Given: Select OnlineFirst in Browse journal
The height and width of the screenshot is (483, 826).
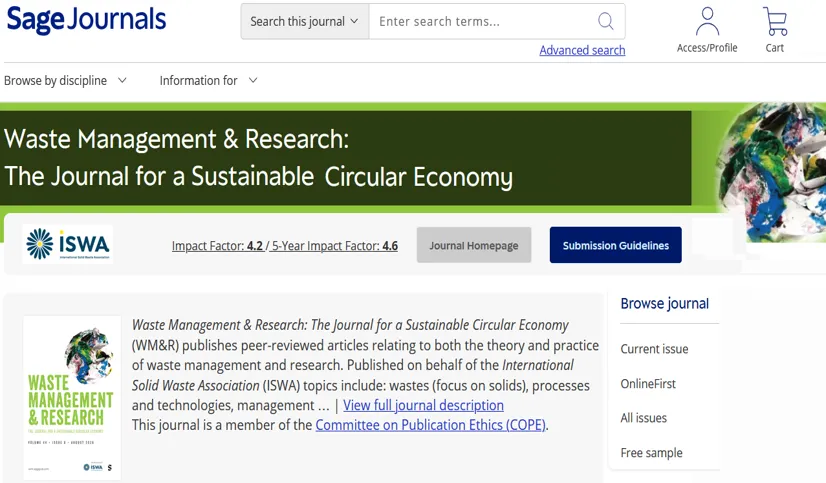Looking at the screenshot, I should pyautogui.click(x=648, y=384).
